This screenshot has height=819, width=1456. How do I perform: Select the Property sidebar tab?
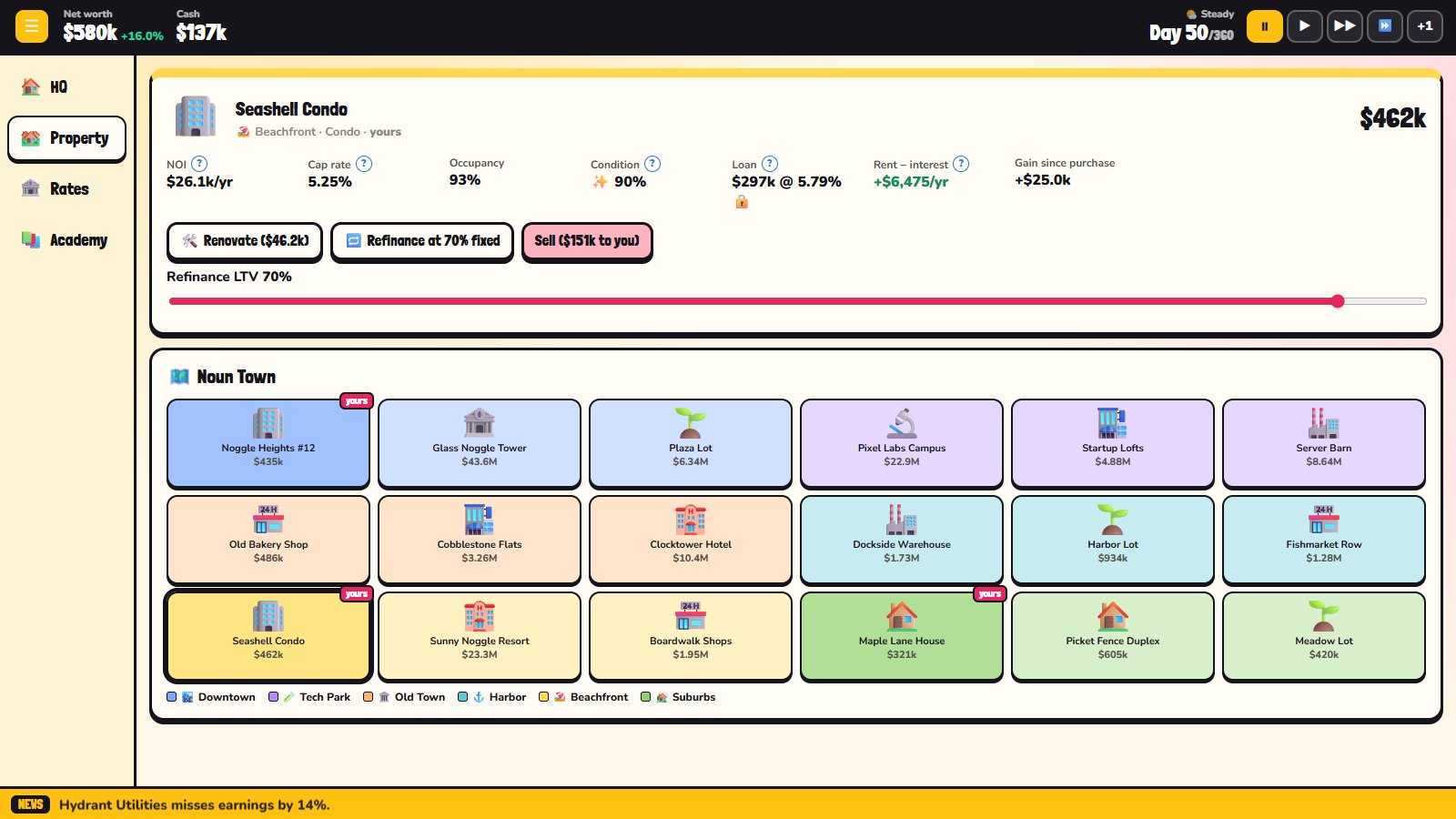[x=66, y=138]
